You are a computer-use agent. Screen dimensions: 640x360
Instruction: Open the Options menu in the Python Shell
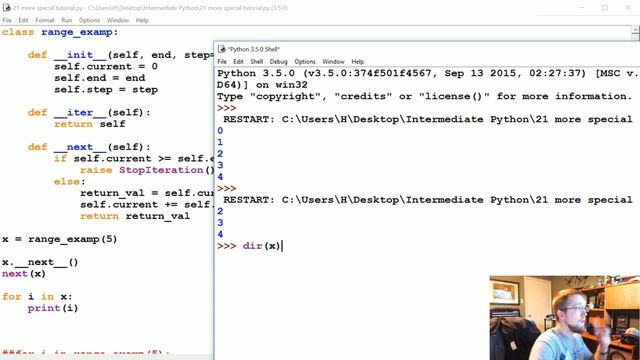[x=305, y=62]
